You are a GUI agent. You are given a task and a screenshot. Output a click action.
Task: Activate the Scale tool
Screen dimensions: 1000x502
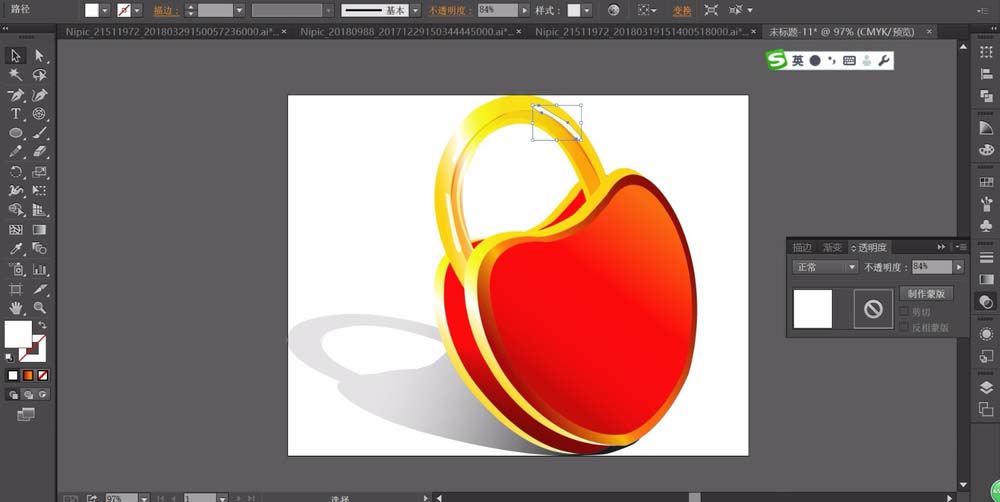click(40, 172)
